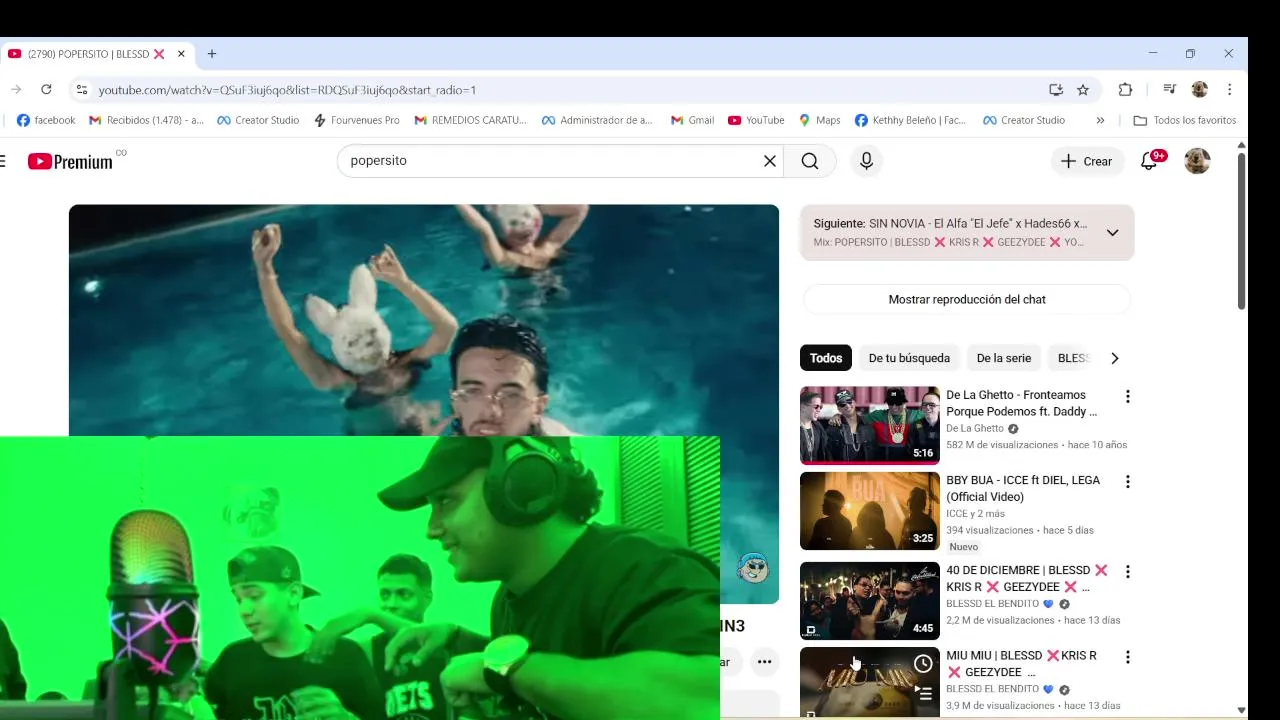This screenshot has height=720, width=1280.
Task: Click the channel watermark on the video
Action: pos(753,568)
